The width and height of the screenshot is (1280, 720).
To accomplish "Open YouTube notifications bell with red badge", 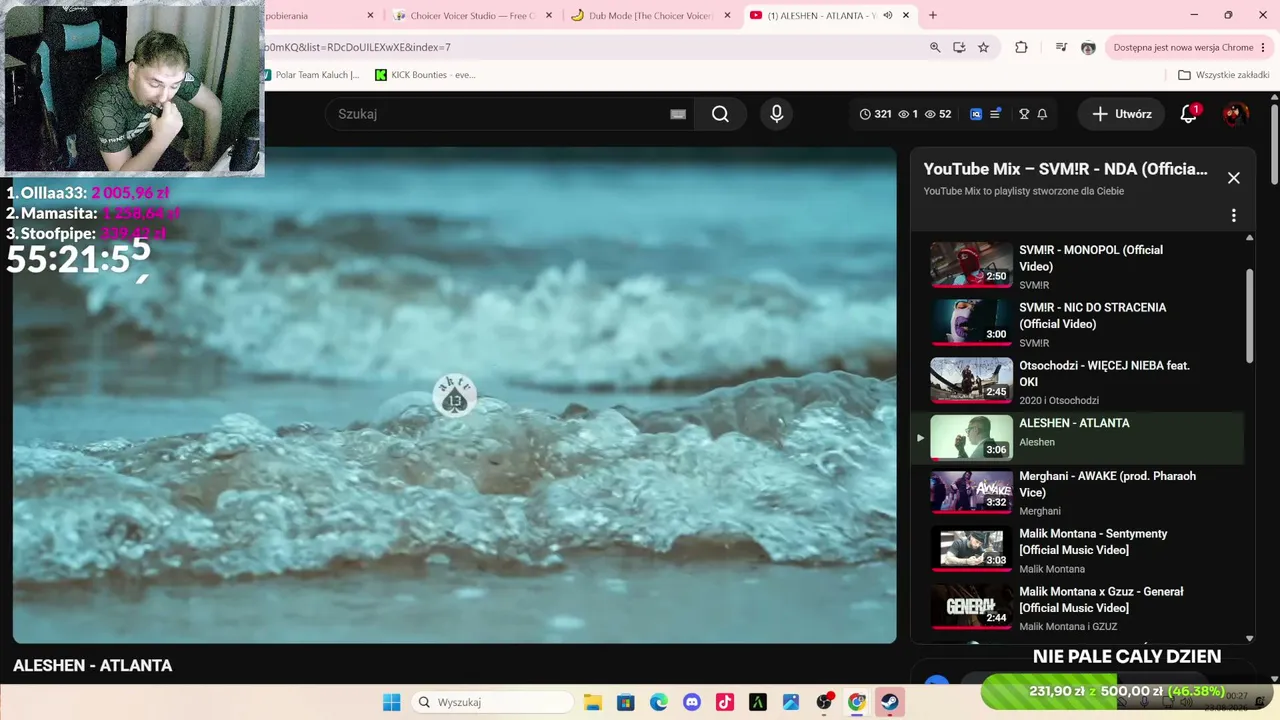I will tap(1189, 114).
